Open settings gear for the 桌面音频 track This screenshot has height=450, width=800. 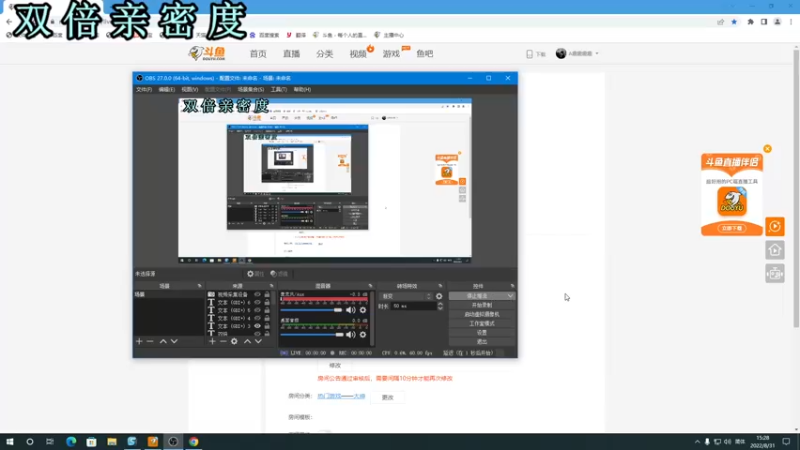click(363, 335)
